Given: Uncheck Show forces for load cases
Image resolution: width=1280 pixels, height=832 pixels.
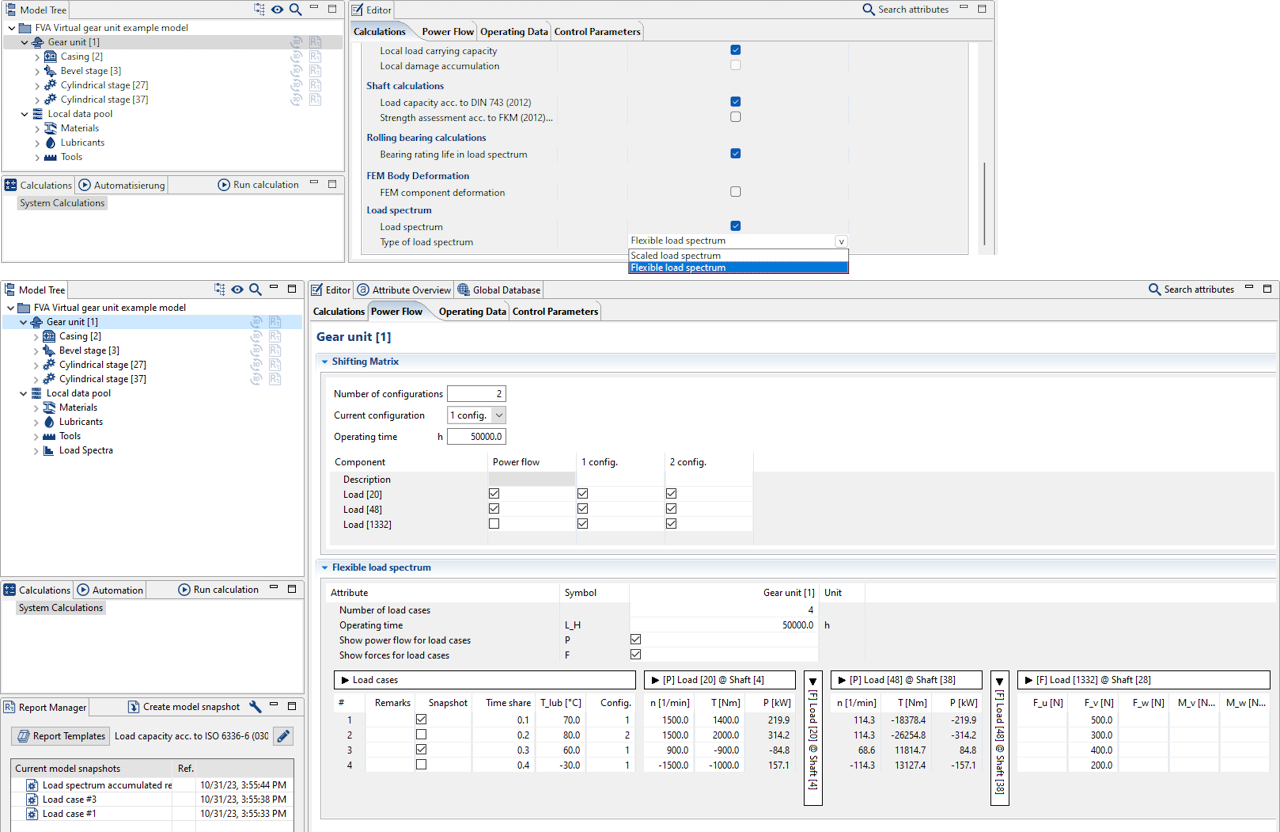Looking at the screenshot, I should coord(635,655).
